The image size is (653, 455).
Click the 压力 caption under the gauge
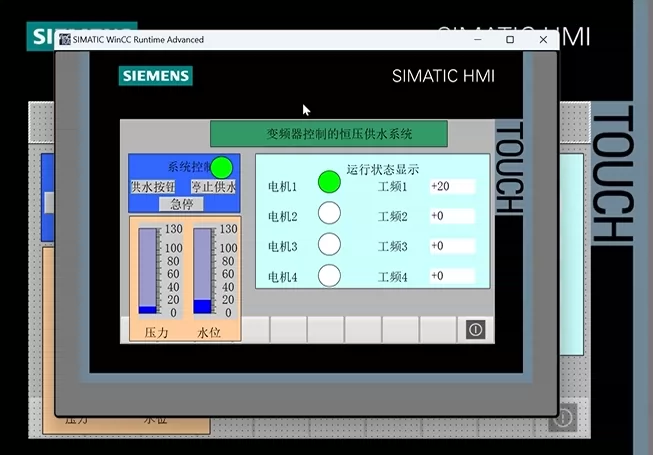[156, 332]
